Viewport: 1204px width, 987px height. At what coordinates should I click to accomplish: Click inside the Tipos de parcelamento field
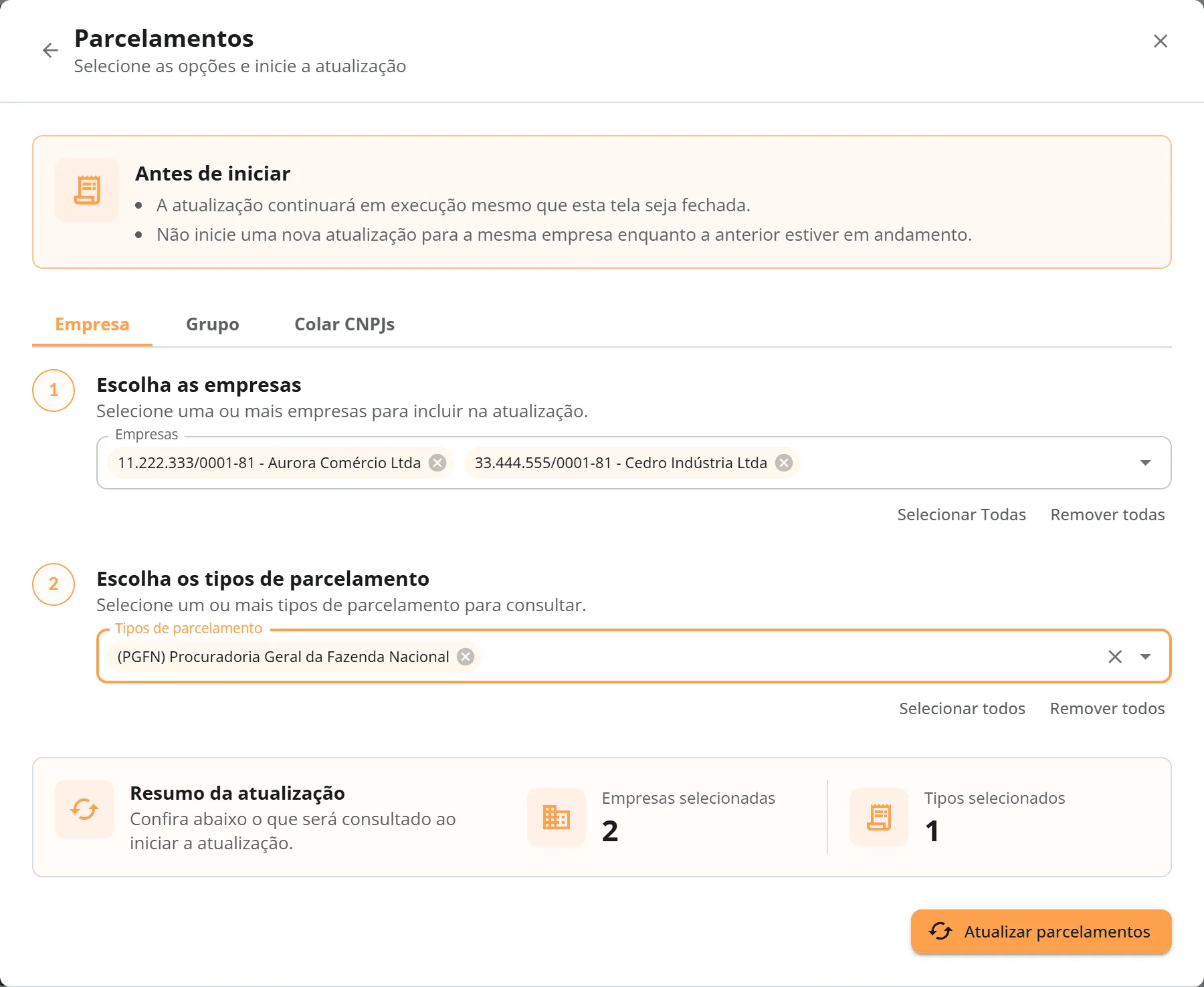coord(633,657)
